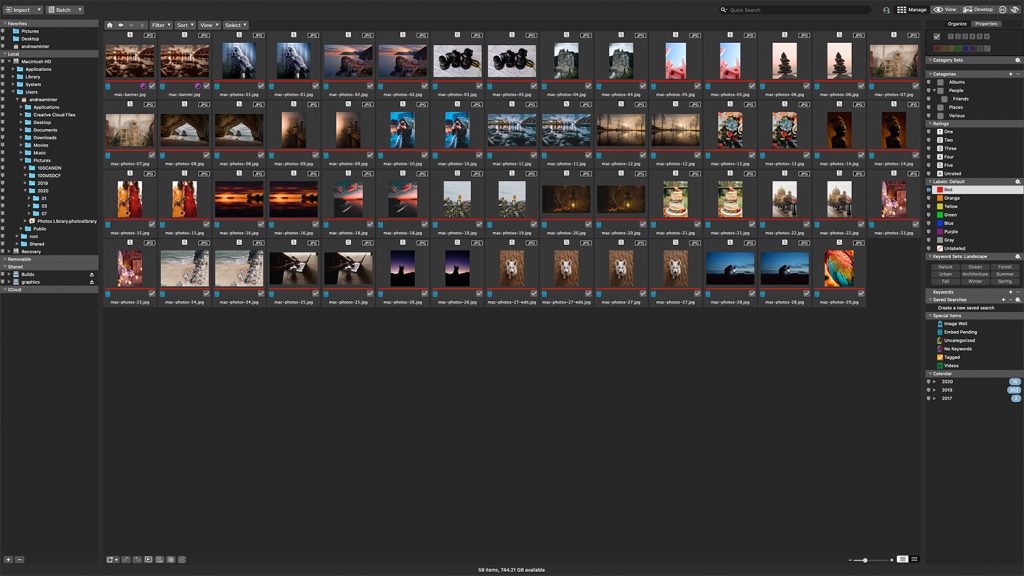Open the Sort dropdown

pos(184,25)
